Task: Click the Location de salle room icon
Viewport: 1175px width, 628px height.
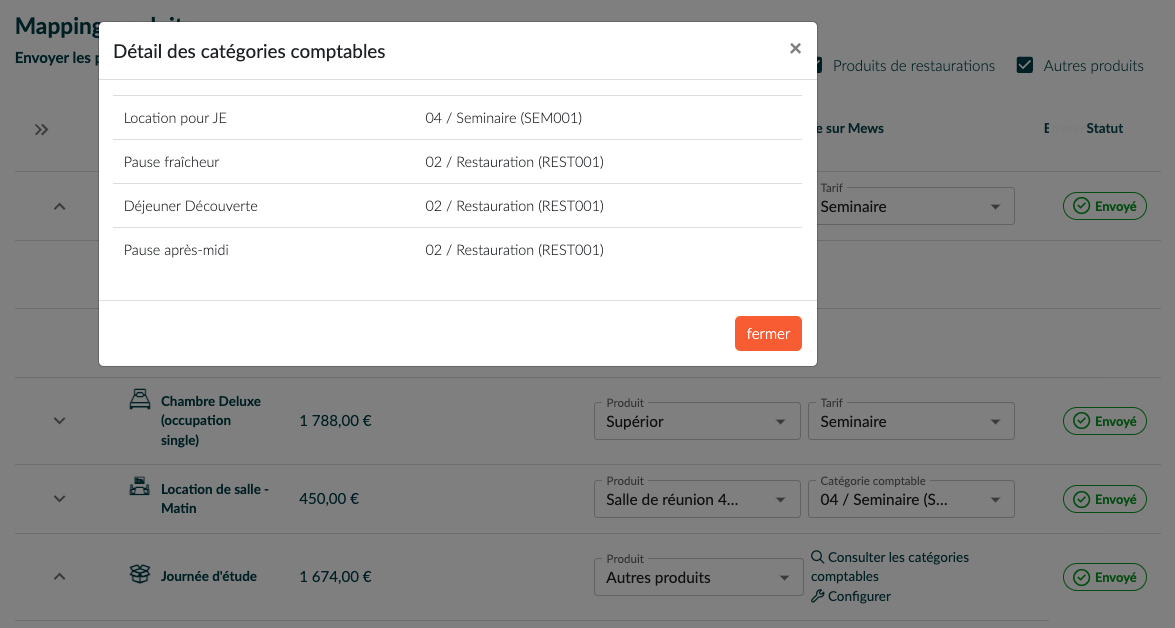Action: tap(140, 488)
